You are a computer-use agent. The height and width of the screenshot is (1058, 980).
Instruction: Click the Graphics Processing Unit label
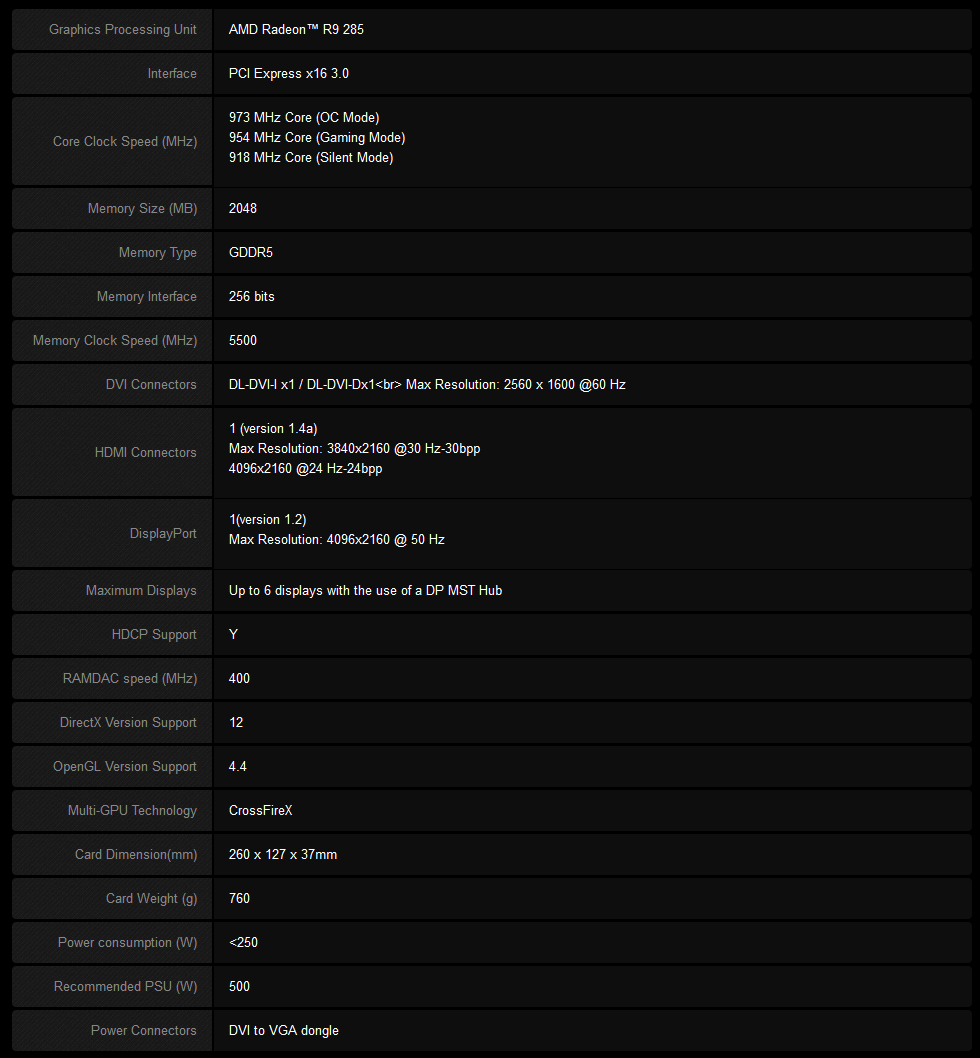coord(122,30)
